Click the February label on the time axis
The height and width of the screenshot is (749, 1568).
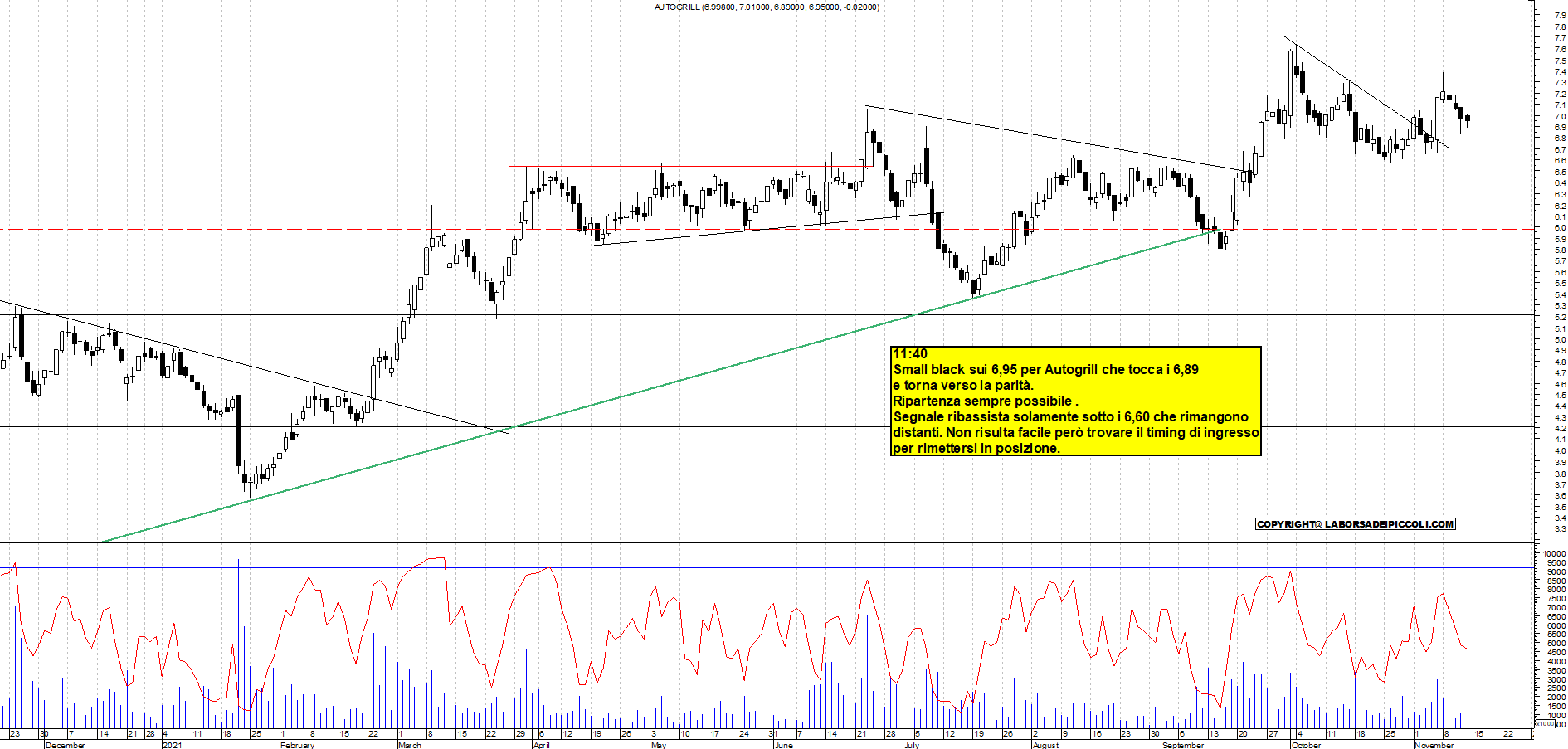pos(297,745)
